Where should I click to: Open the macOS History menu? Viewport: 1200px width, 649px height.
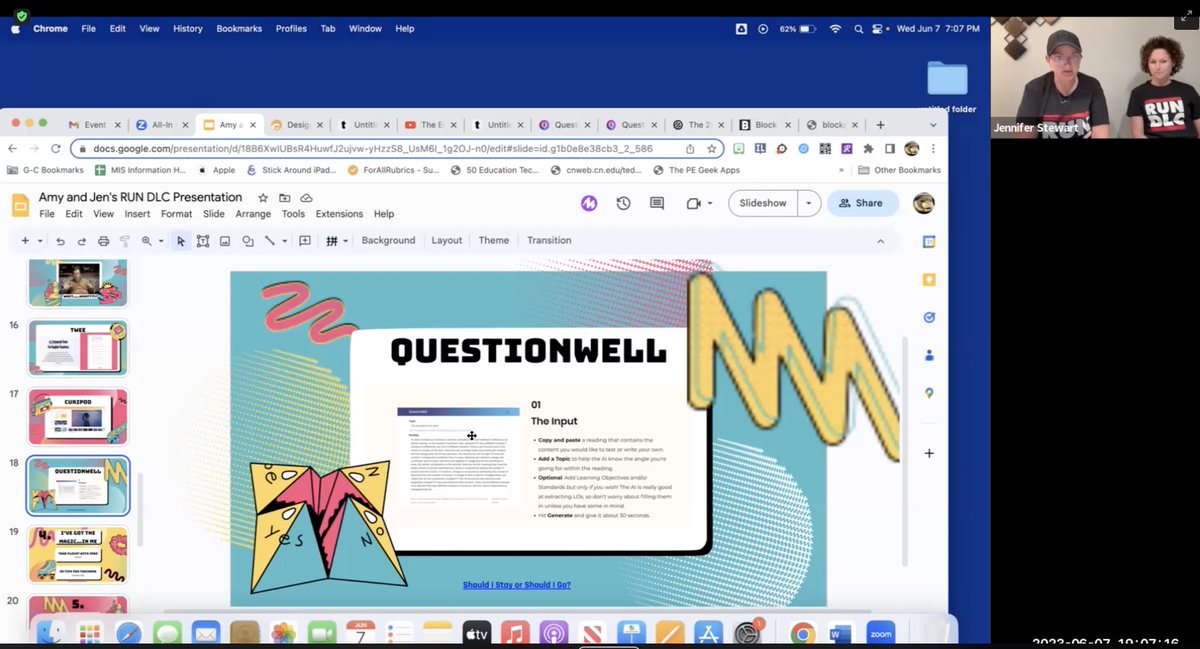click(187, 29)
